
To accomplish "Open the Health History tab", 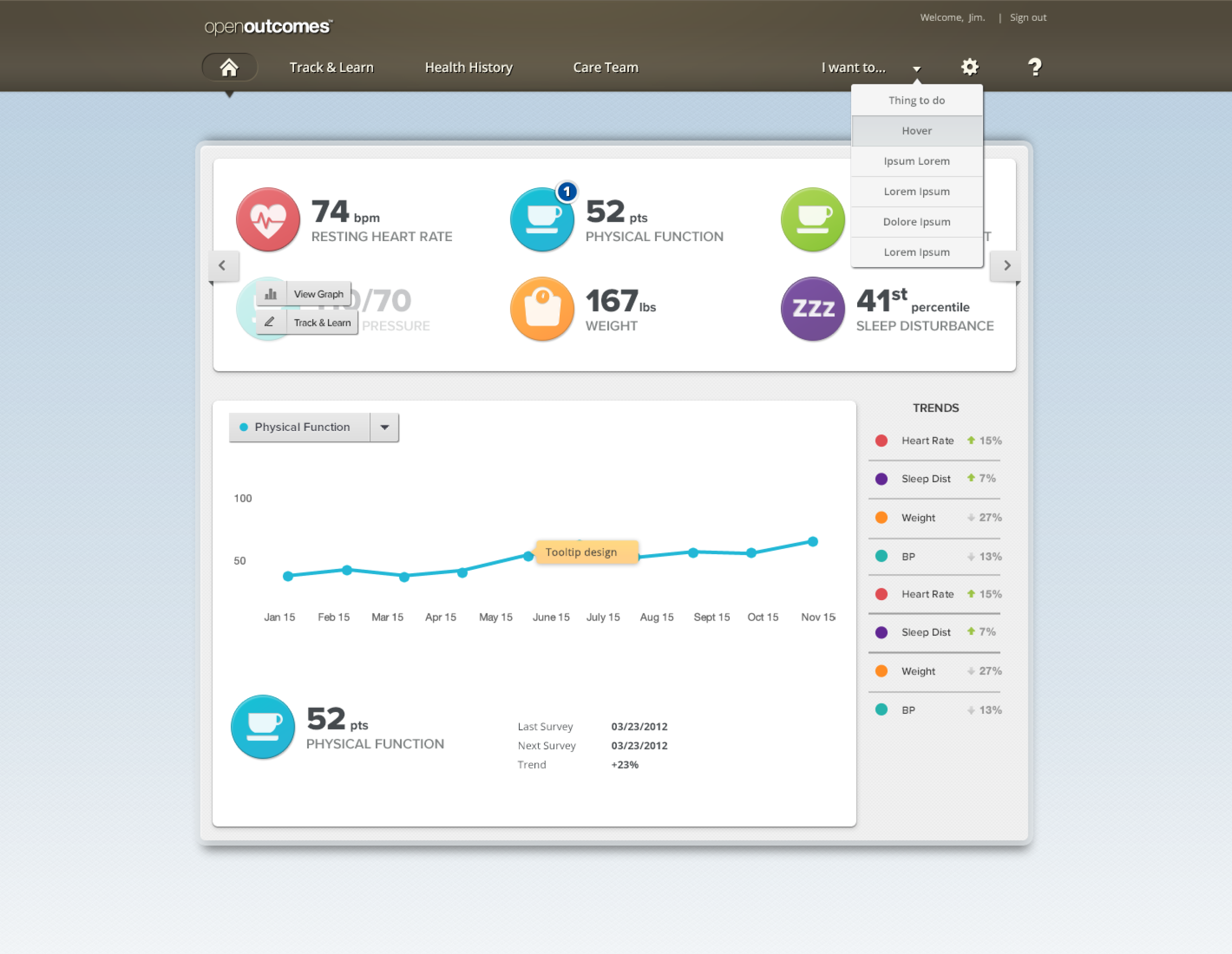I will coord(468,68).
